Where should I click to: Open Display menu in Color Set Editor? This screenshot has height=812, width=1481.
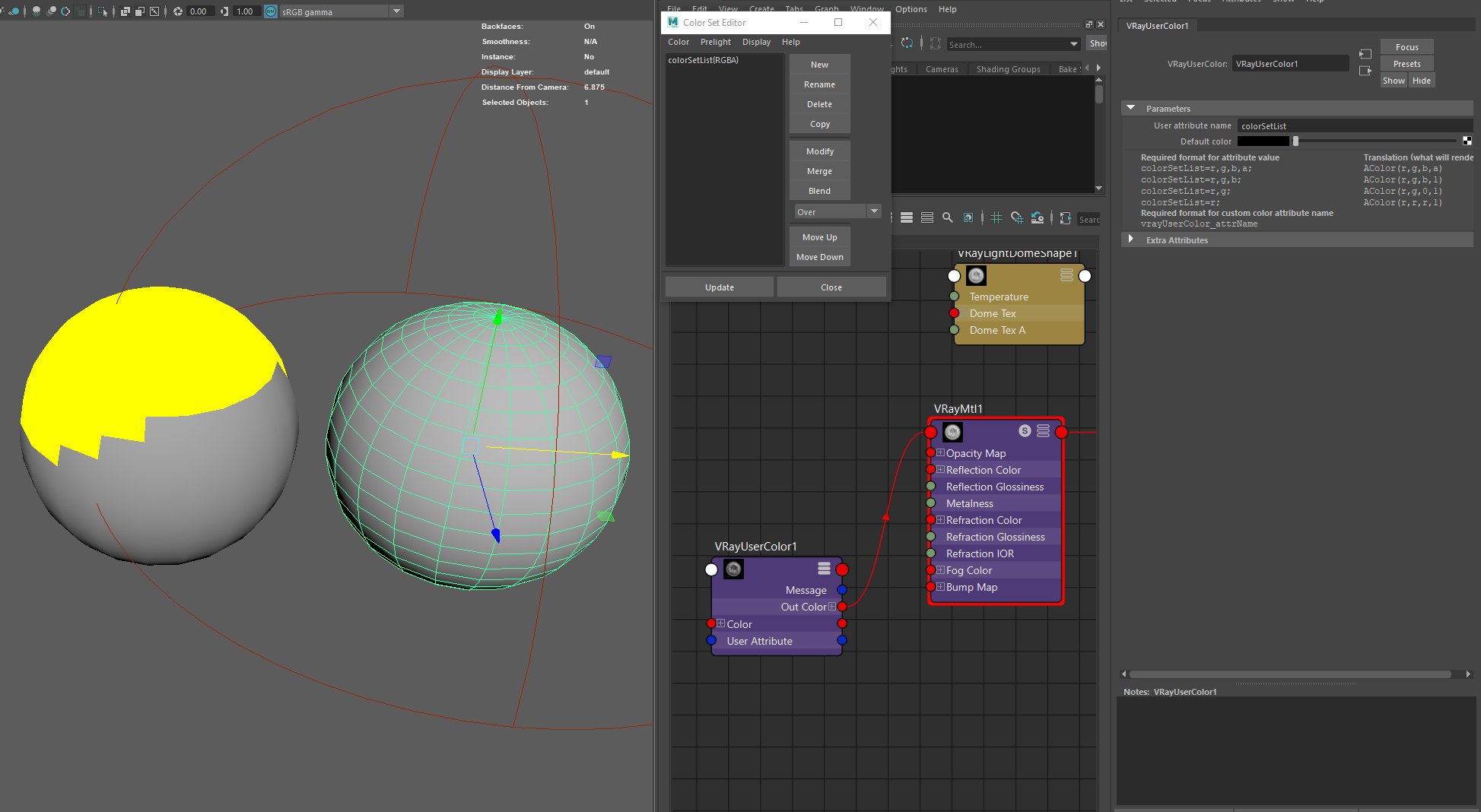pyautogui.click(x=756, y=42)
